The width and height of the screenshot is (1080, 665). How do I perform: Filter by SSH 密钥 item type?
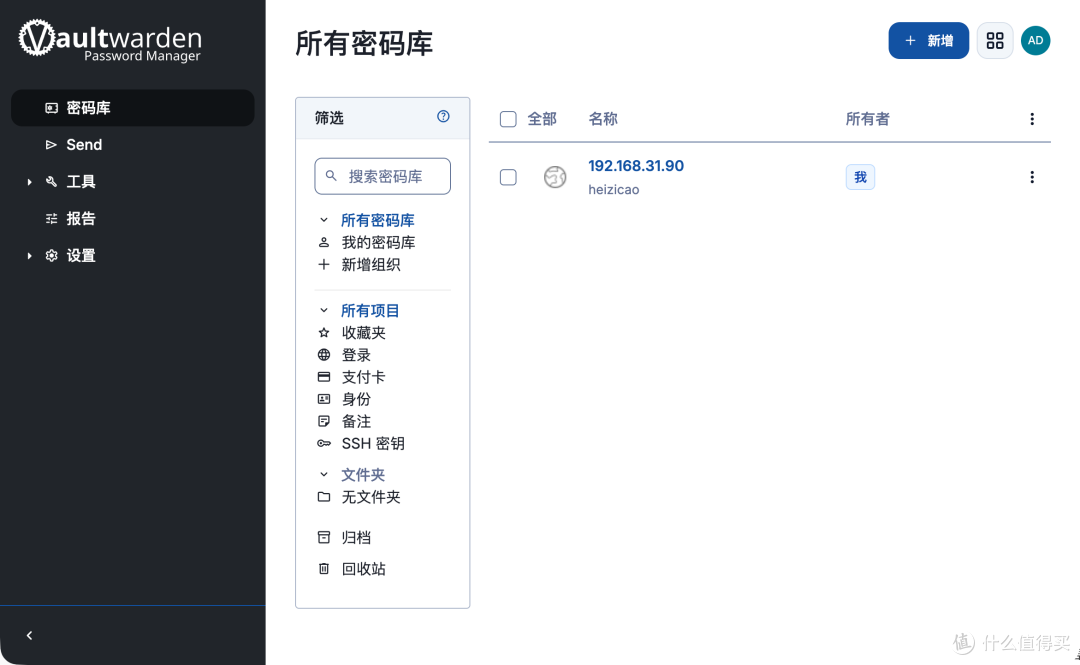tap(373, 443)
